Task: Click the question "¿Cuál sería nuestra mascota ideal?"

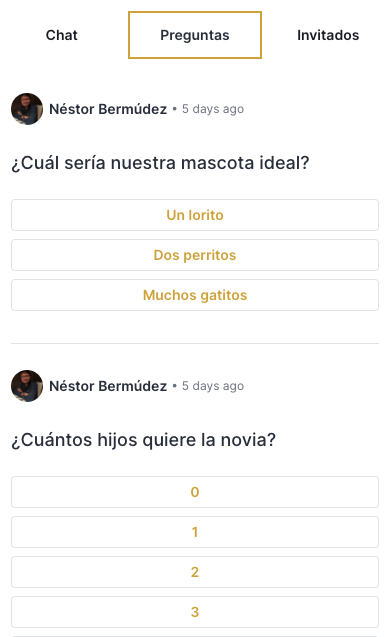Action: click(x=160, y=163)
